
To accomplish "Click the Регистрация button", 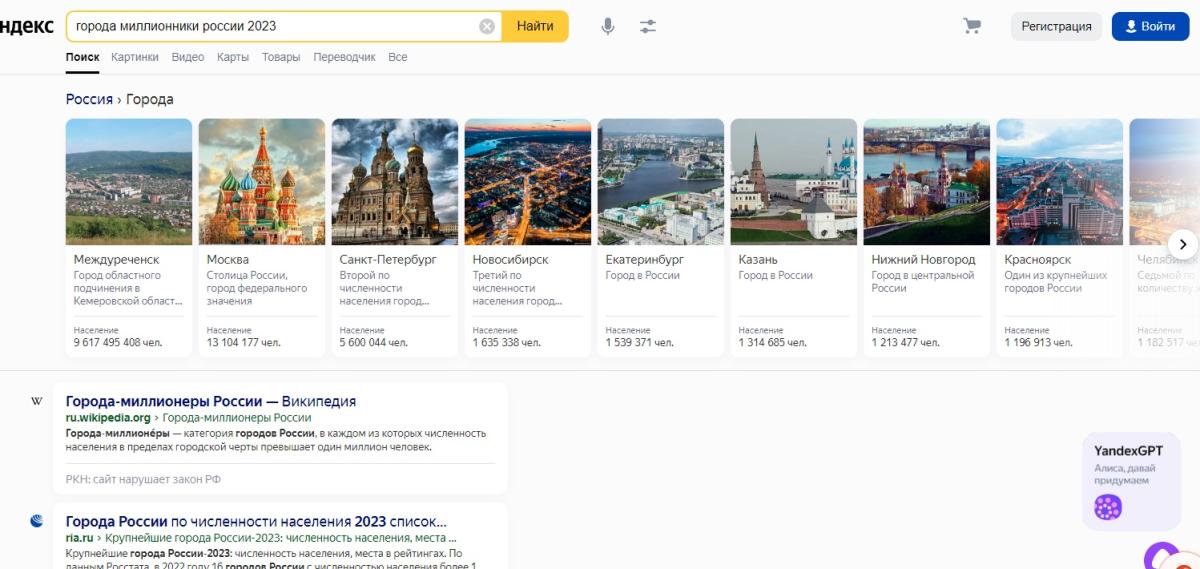I will point(1056,27).
